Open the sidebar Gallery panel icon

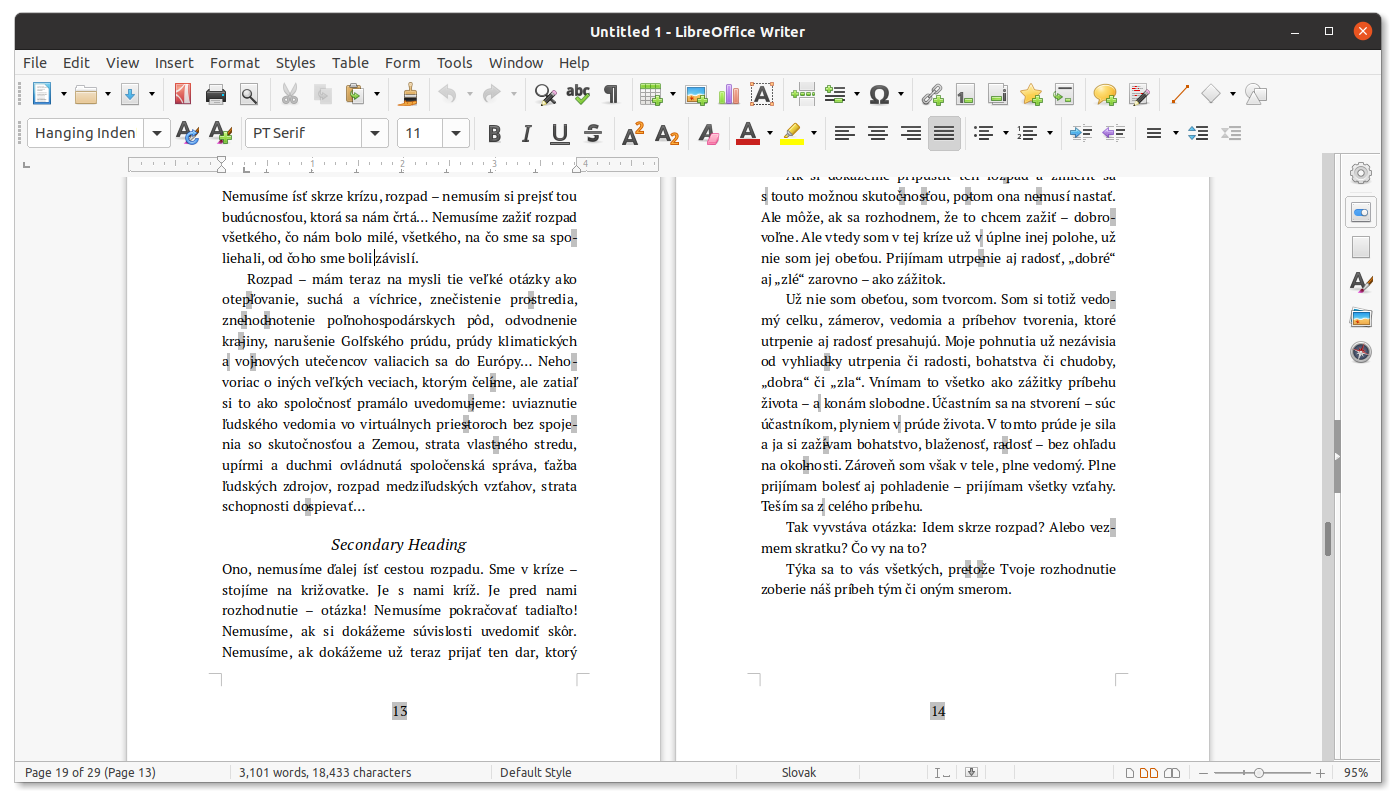1360,317
